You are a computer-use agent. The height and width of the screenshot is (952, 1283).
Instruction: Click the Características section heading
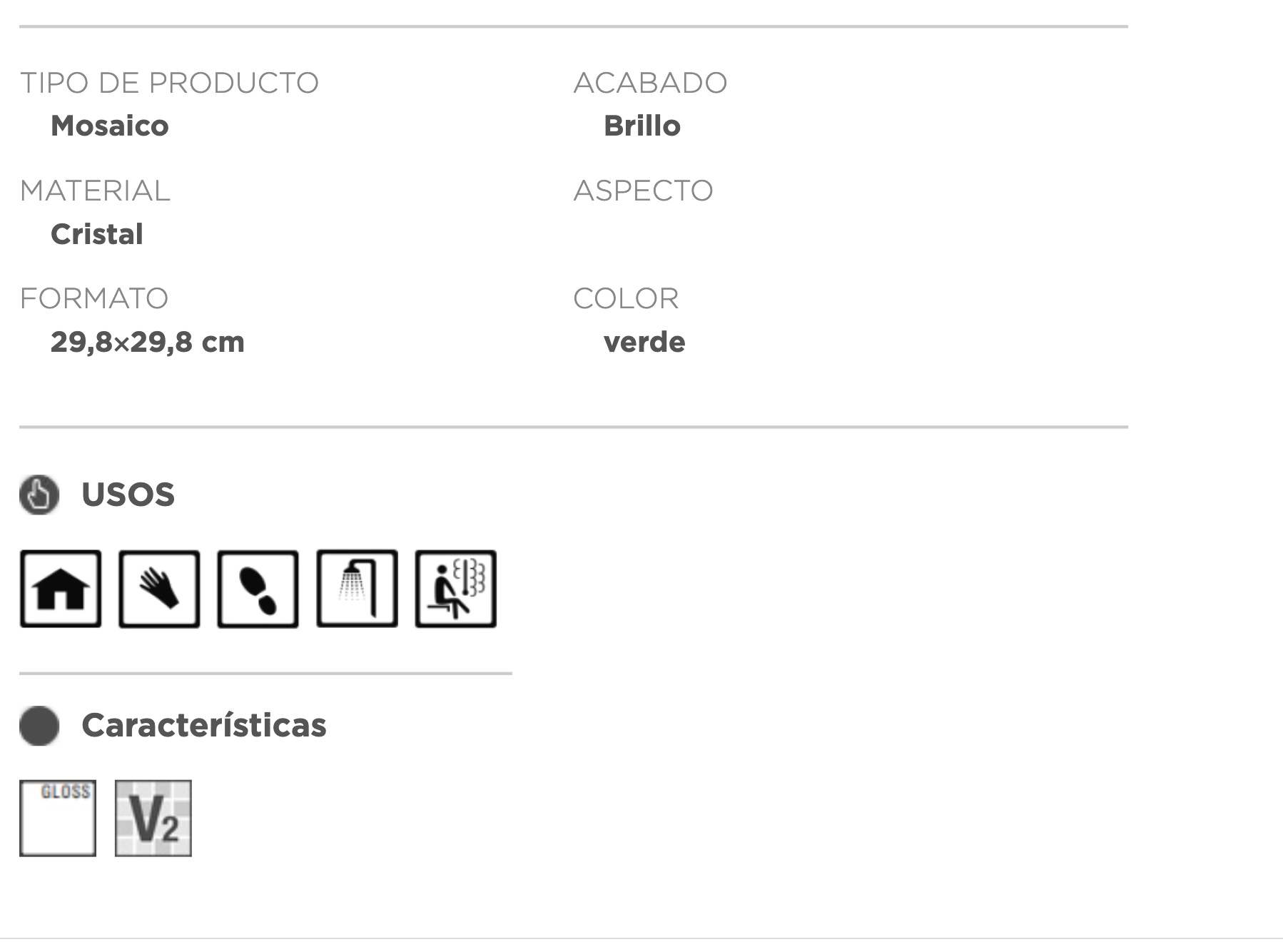point(204,725)
